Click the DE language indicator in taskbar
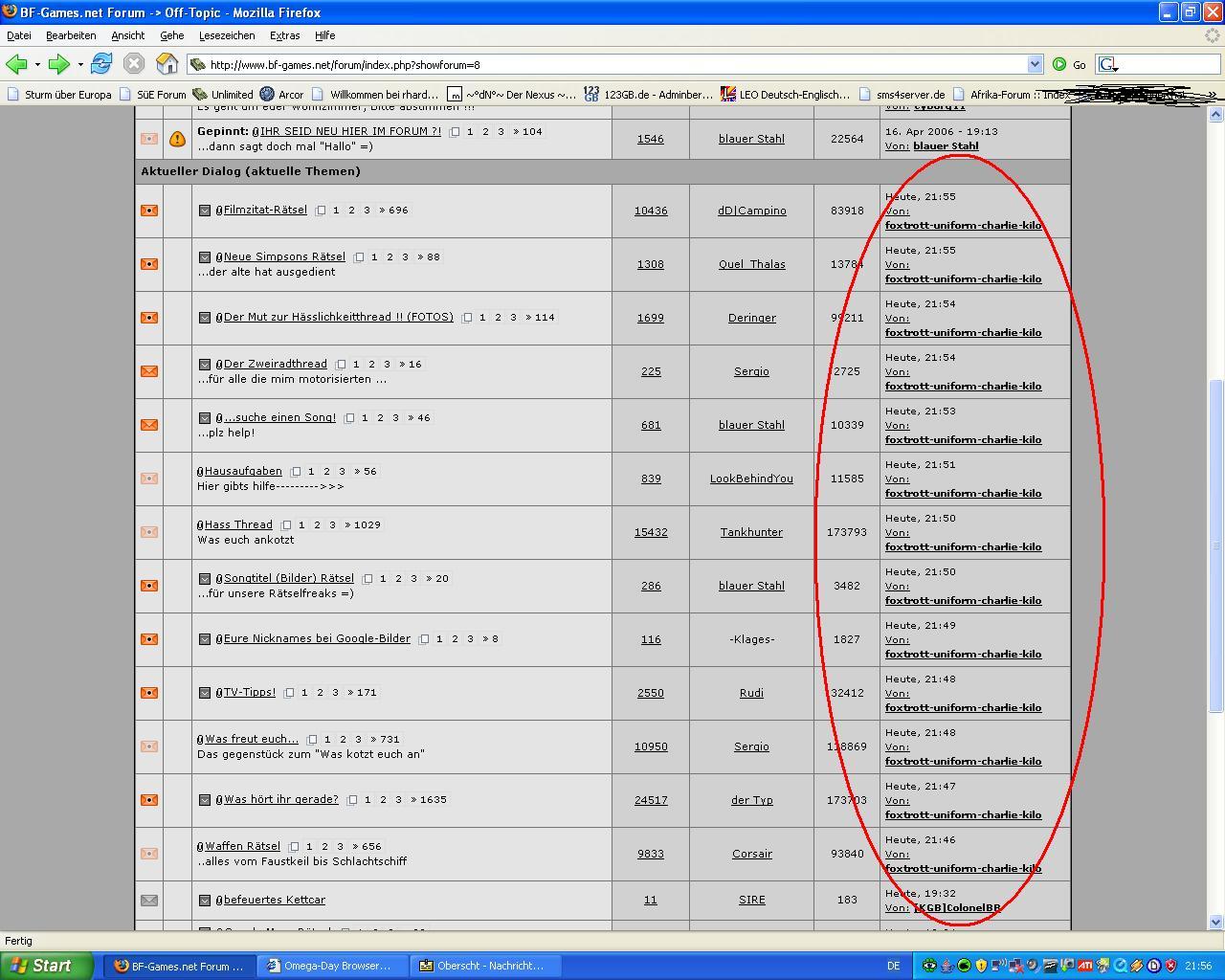The width and height of the screenshot is (1225, 980). [893, 966]
